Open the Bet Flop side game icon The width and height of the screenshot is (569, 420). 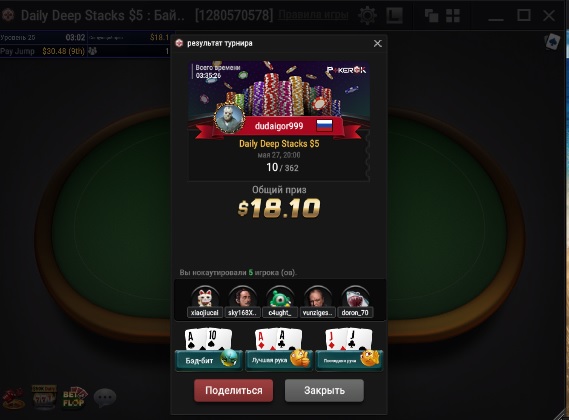coord(75,398)
